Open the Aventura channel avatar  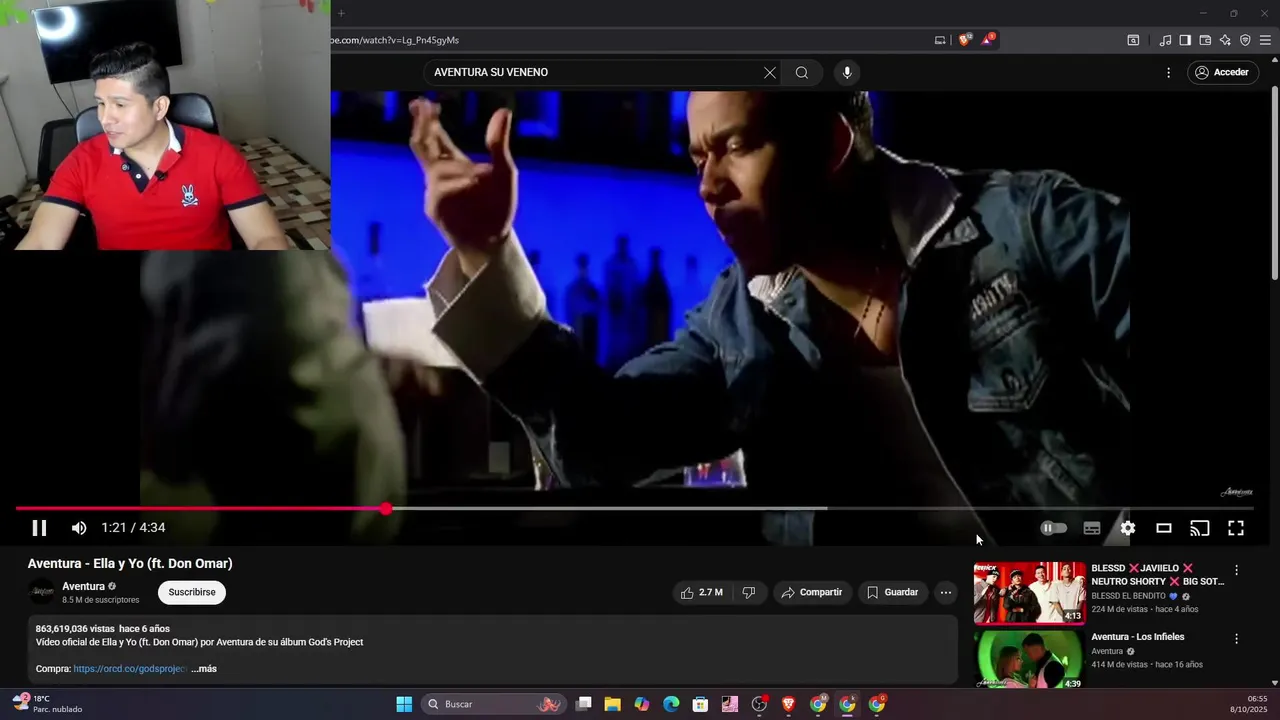click(42, 592)
